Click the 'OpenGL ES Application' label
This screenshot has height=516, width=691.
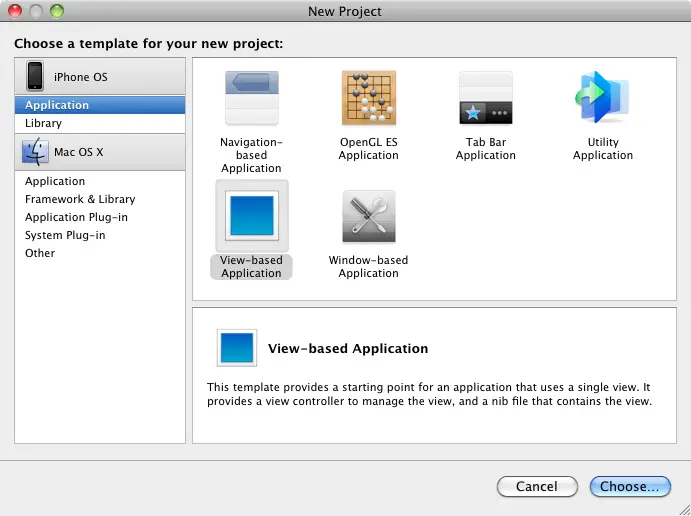[x=368, y=148]
